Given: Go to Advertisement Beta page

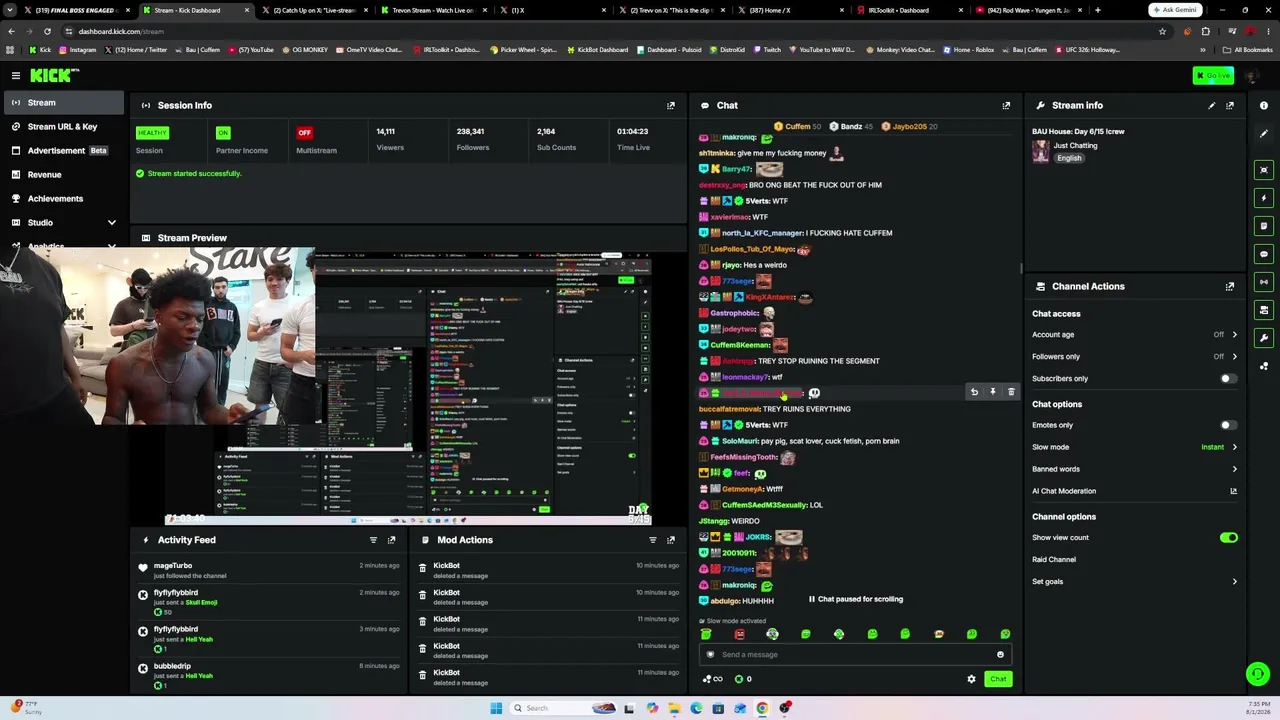Looking at the screenshot, I should click(x=64, y=151).
